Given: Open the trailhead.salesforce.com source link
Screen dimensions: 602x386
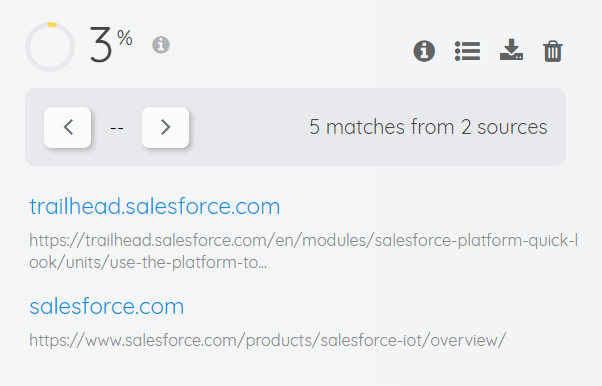Looking at the screenshot, I should tap(155, 206).
